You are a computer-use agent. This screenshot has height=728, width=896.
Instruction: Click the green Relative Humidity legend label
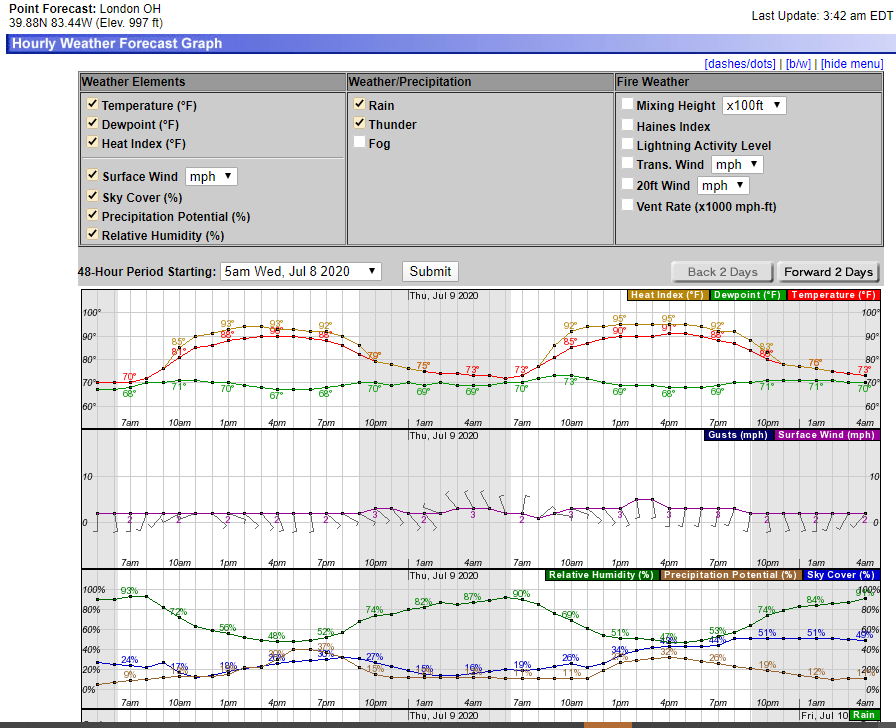click(x=600, y=575)
